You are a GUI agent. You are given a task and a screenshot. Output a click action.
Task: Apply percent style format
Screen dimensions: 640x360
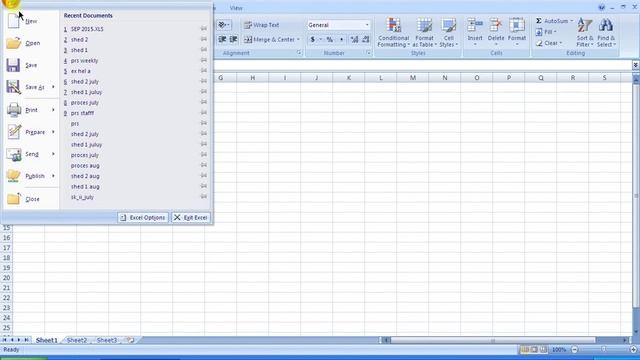click(329, 39)
